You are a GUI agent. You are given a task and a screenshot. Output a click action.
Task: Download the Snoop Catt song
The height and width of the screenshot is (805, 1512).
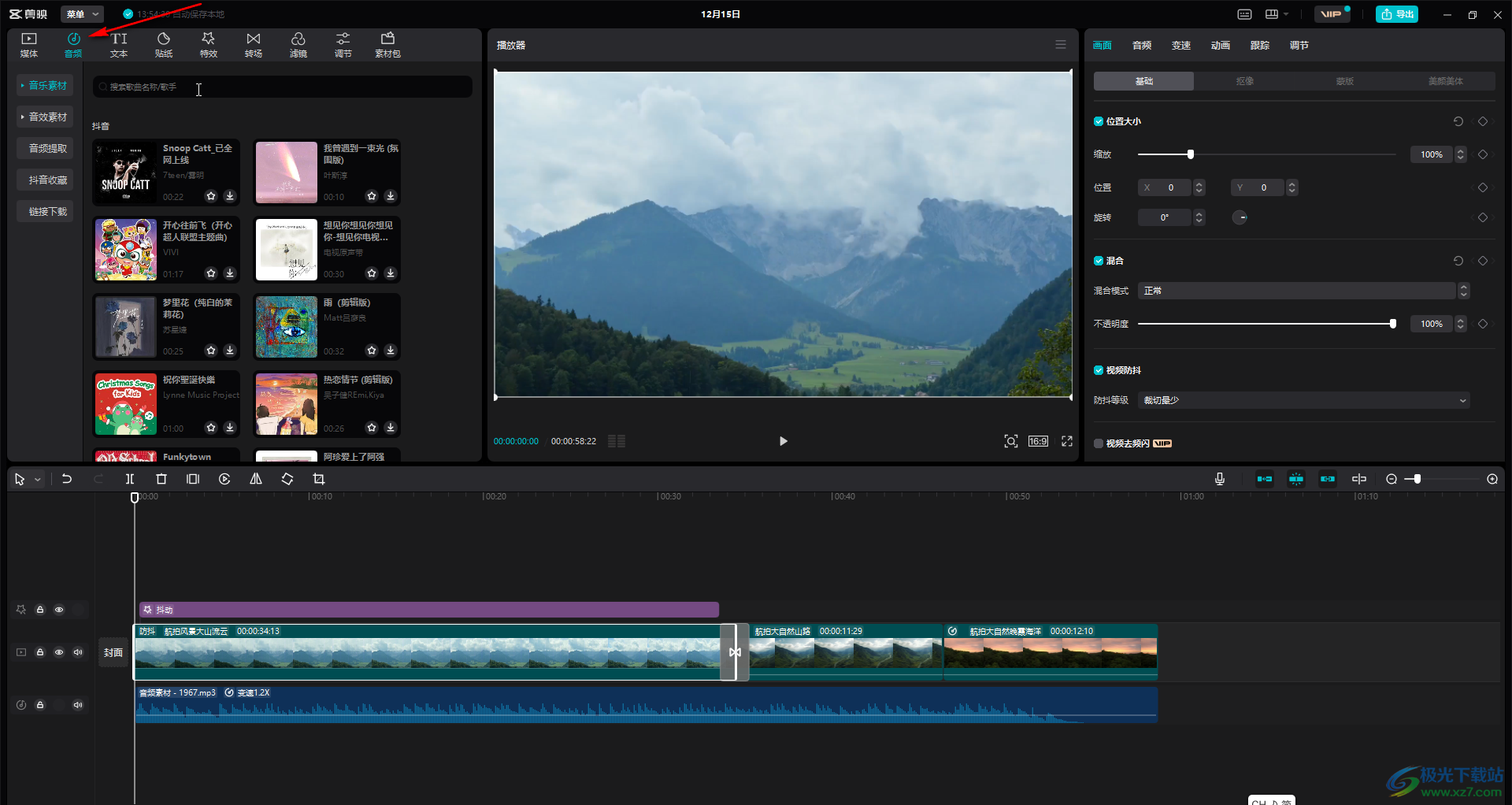pyautogui.click(x=230, y=196)
